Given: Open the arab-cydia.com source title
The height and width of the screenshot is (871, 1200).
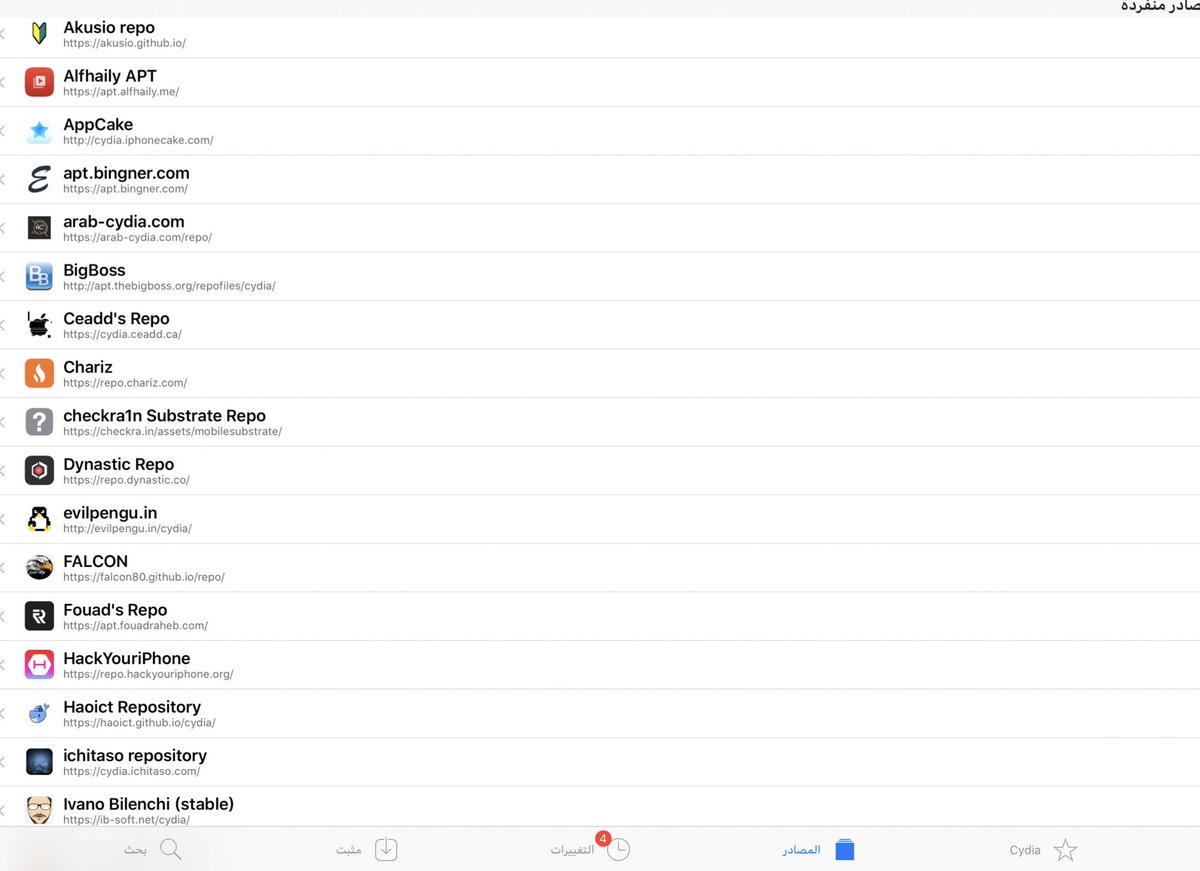Looking at the screenshot, I should click(x=124, y=221).
